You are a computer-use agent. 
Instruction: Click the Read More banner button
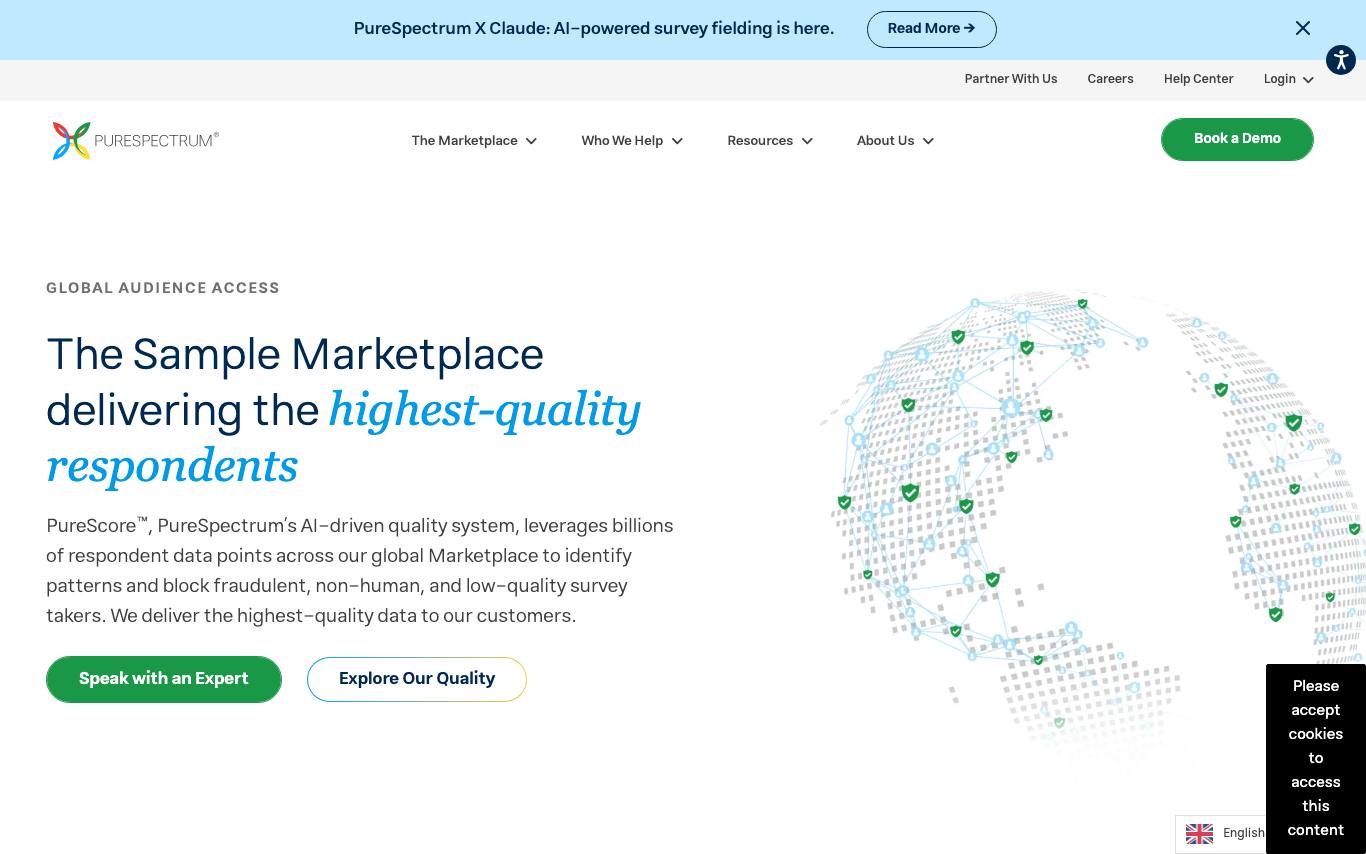(x=932, y=29)
